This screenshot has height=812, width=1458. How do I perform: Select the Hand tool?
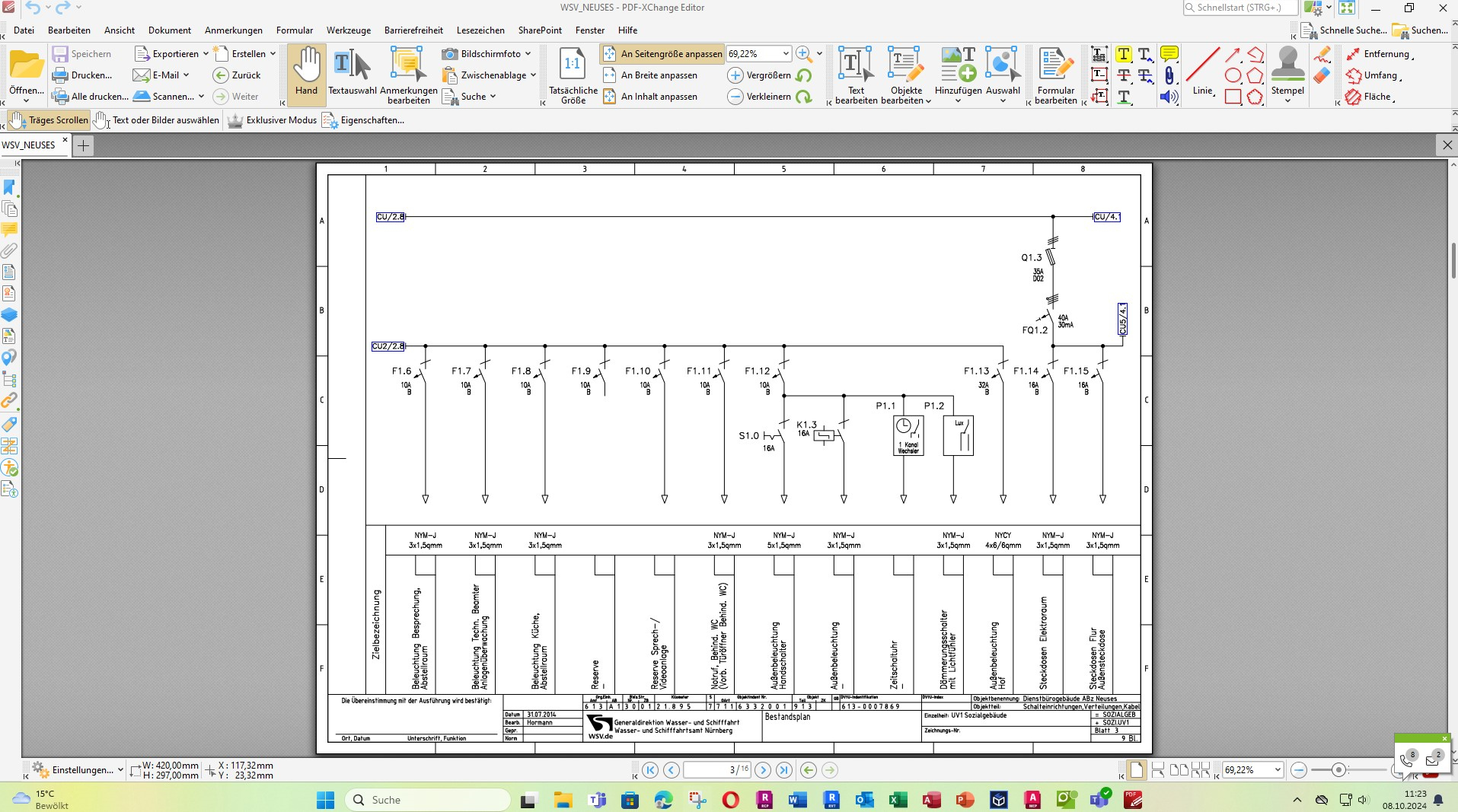click(x=307, y=73)
